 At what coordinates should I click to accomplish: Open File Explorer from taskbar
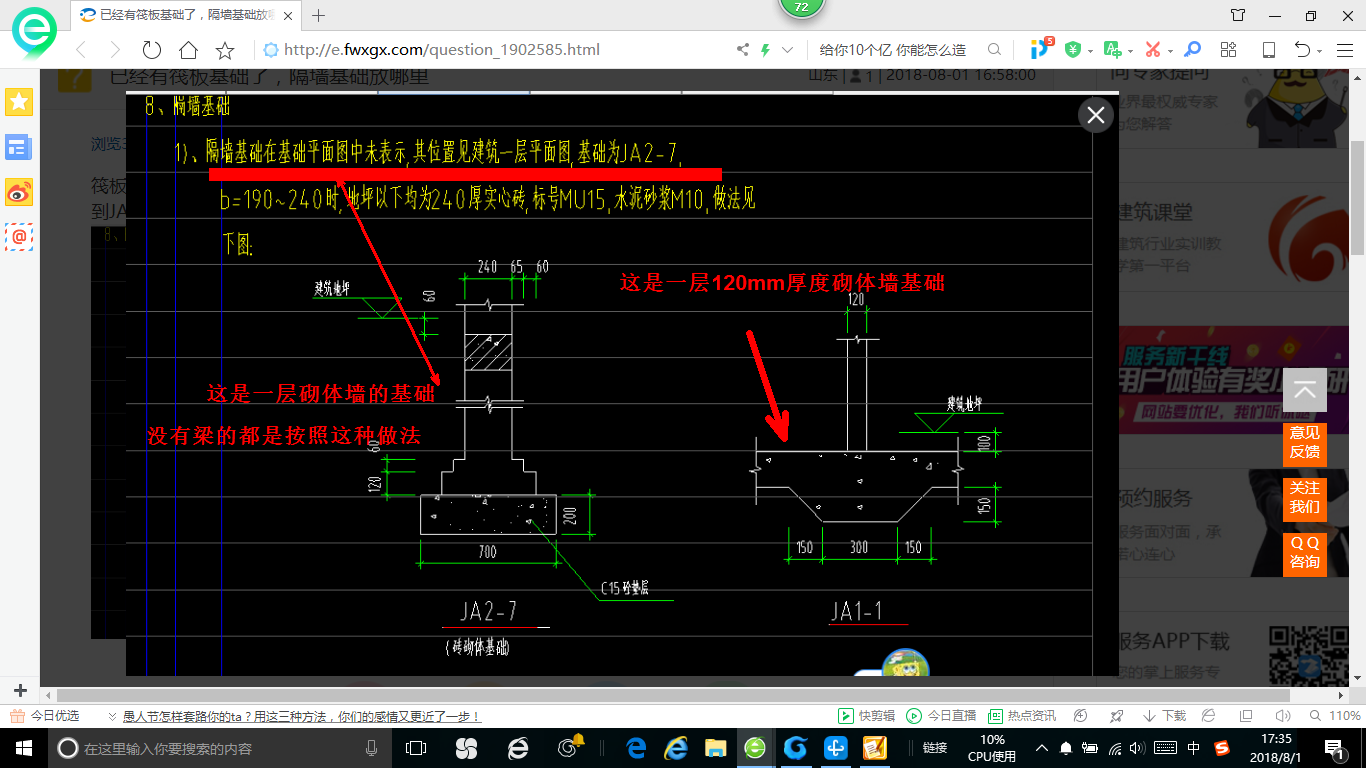click(716, 748)
